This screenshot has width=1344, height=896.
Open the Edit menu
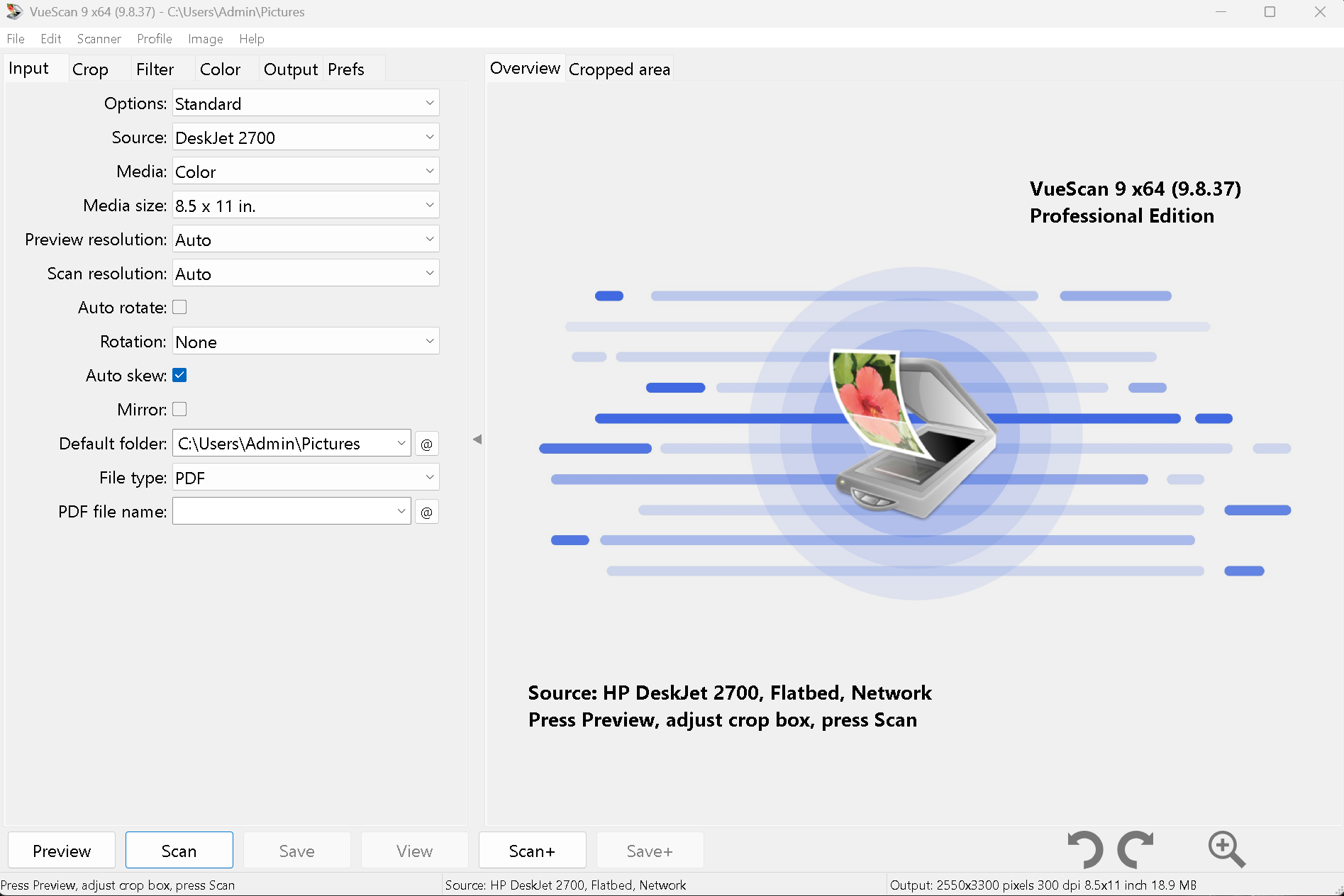coord(50,38)
